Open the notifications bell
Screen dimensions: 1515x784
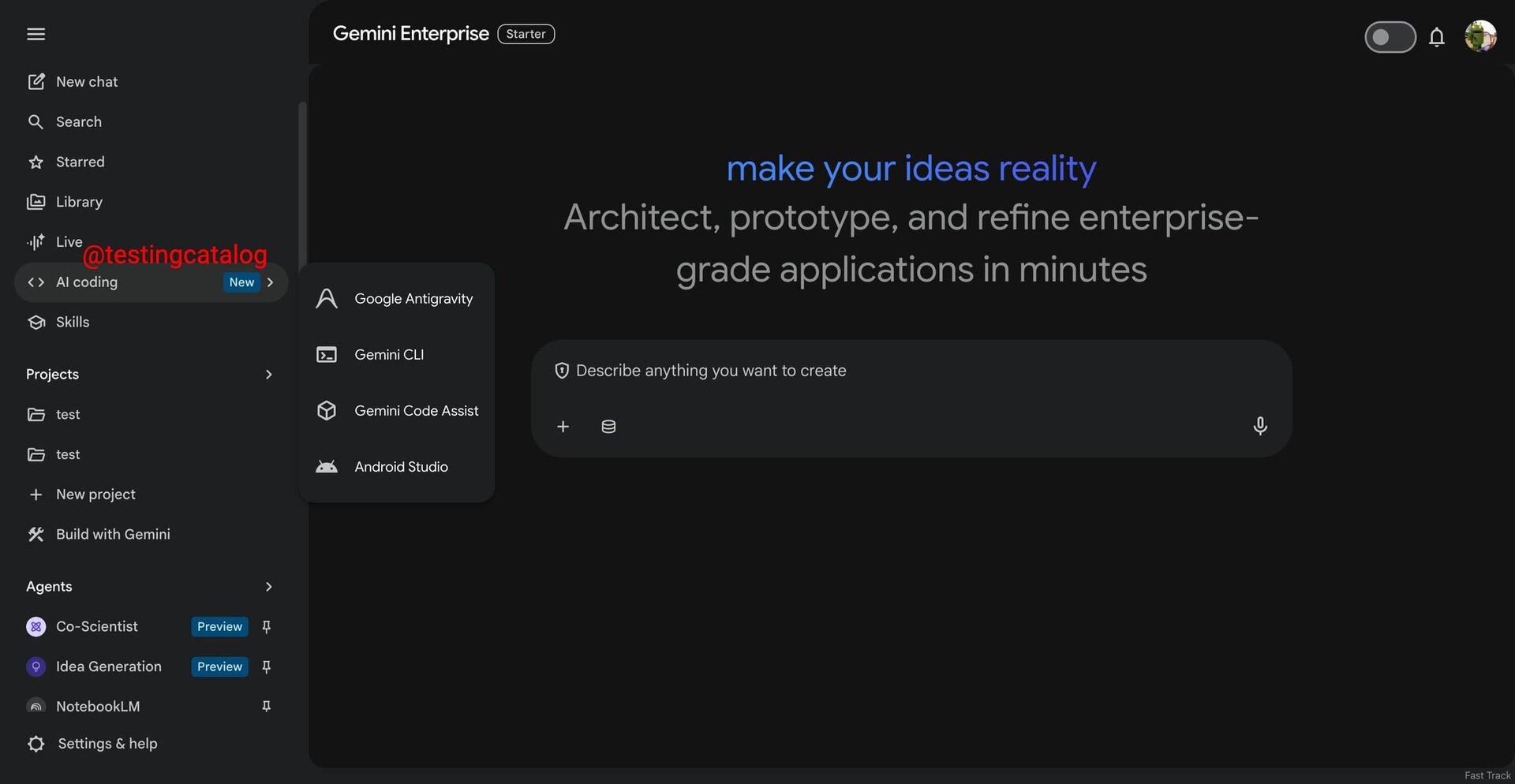click(x=1436, y=37)
